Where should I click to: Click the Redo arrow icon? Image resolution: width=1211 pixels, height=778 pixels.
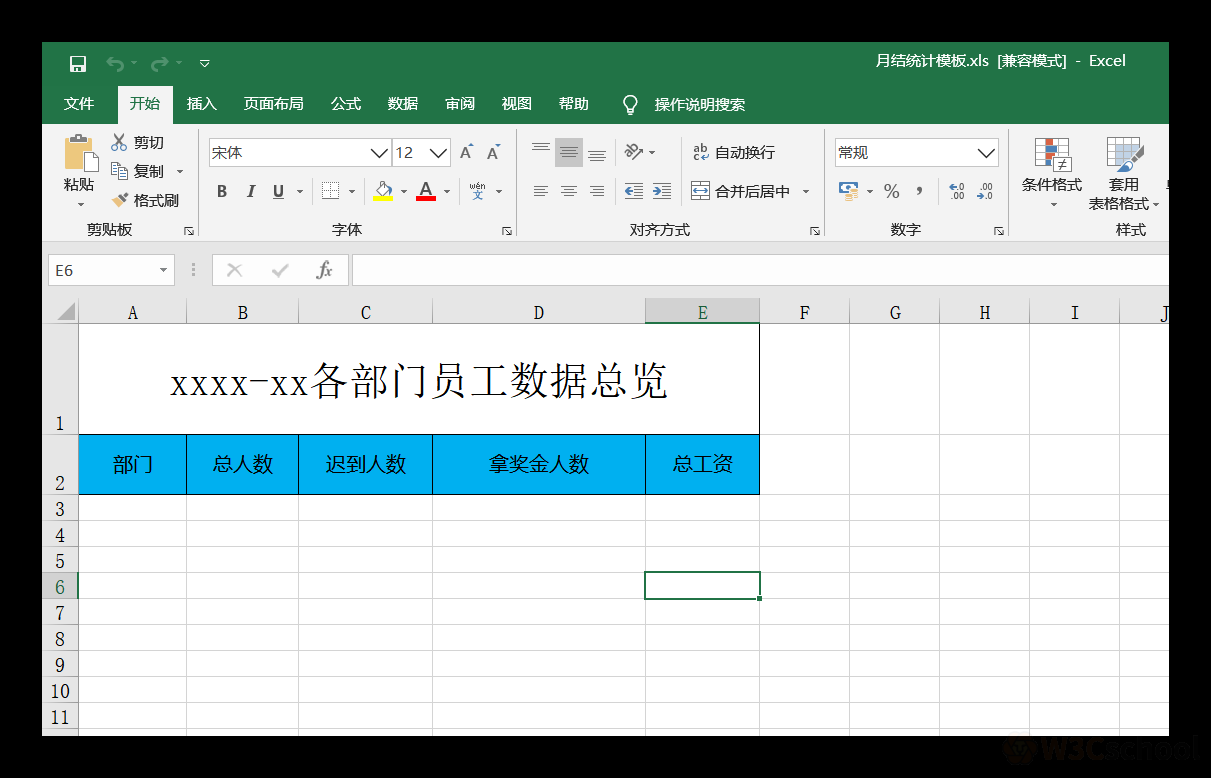click(x=159, y=64)
